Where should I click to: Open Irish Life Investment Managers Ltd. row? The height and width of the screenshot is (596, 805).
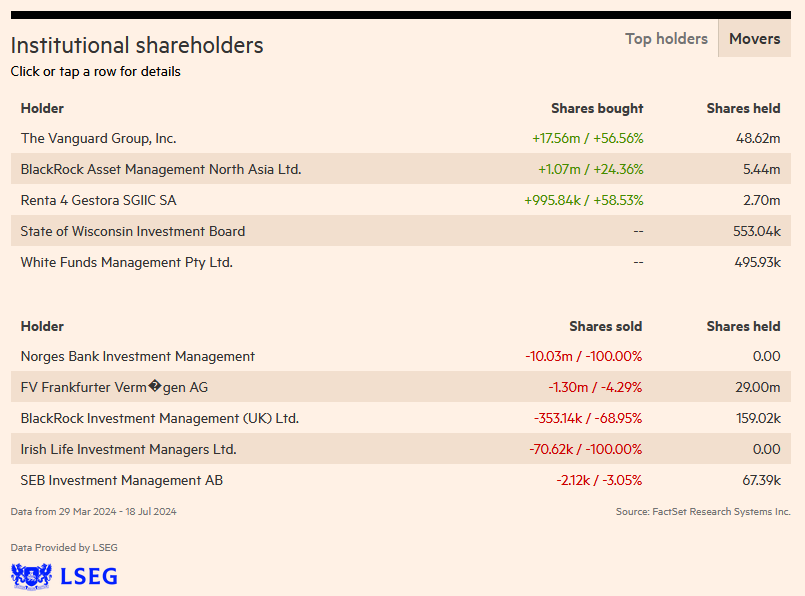(x=128, y=449)
